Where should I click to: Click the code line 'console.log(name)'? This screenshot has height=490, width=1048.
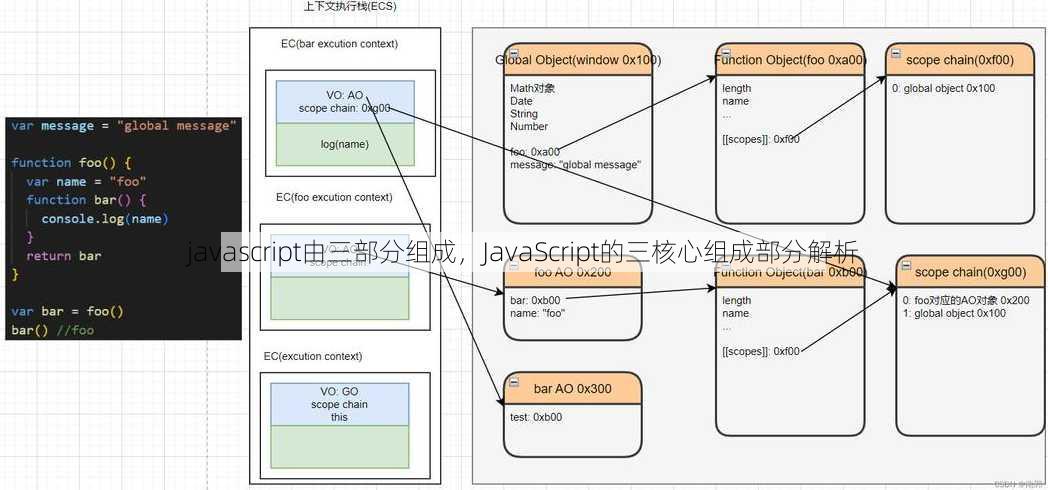pyautogui.click(x=105, y=219)
